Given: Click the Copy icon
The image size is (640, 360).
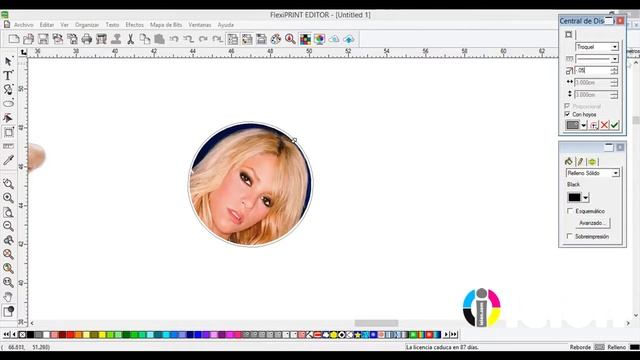Looking at the screenshot, I should click(144, 39).
